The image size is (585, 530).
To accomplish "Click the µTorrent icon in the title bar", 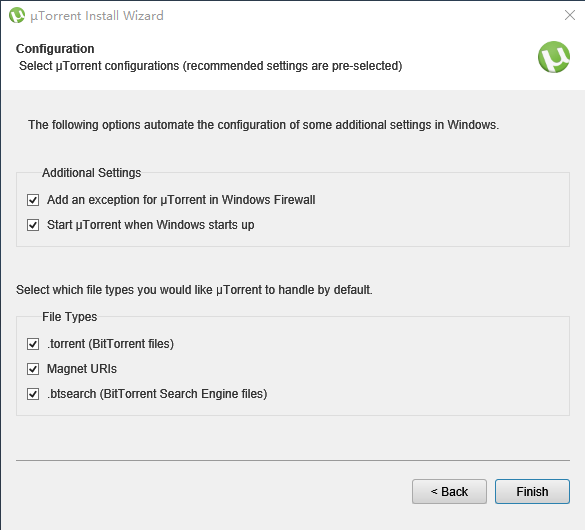I will [17, 15].
